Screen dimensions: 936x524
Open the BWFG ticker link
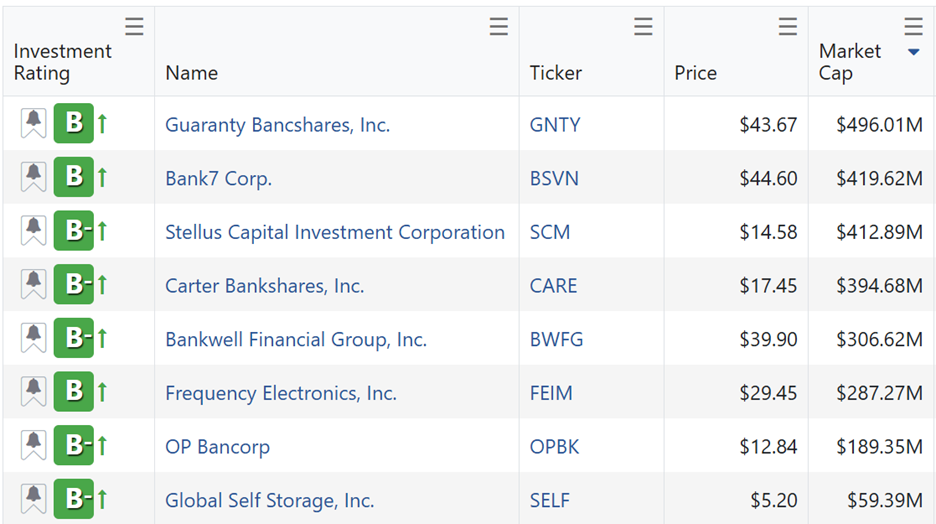click(x=556, y=340)
